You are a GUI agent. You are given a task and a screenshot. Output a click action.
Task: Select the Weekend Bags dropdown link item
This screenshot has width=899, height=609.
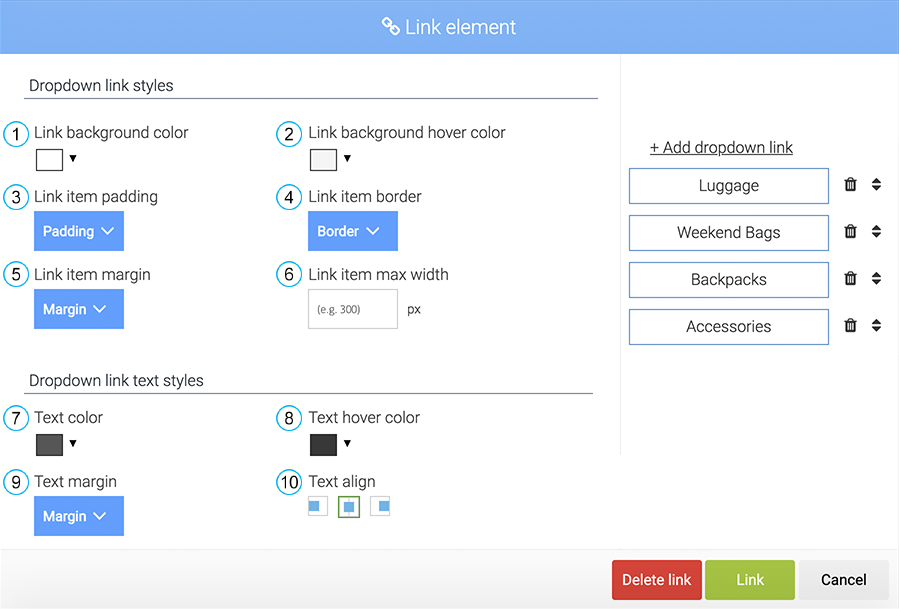pos(728,233)
